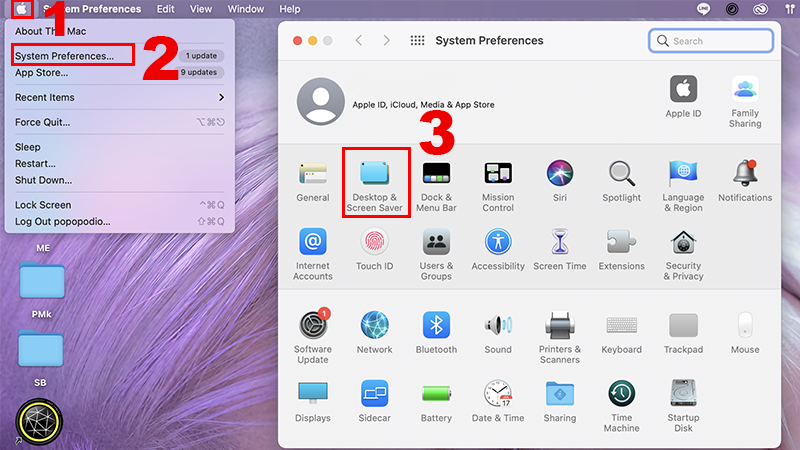This screenshot has height=450, width=800.
Task: Open Bluetooth preferences
Action: pos(436,333)
